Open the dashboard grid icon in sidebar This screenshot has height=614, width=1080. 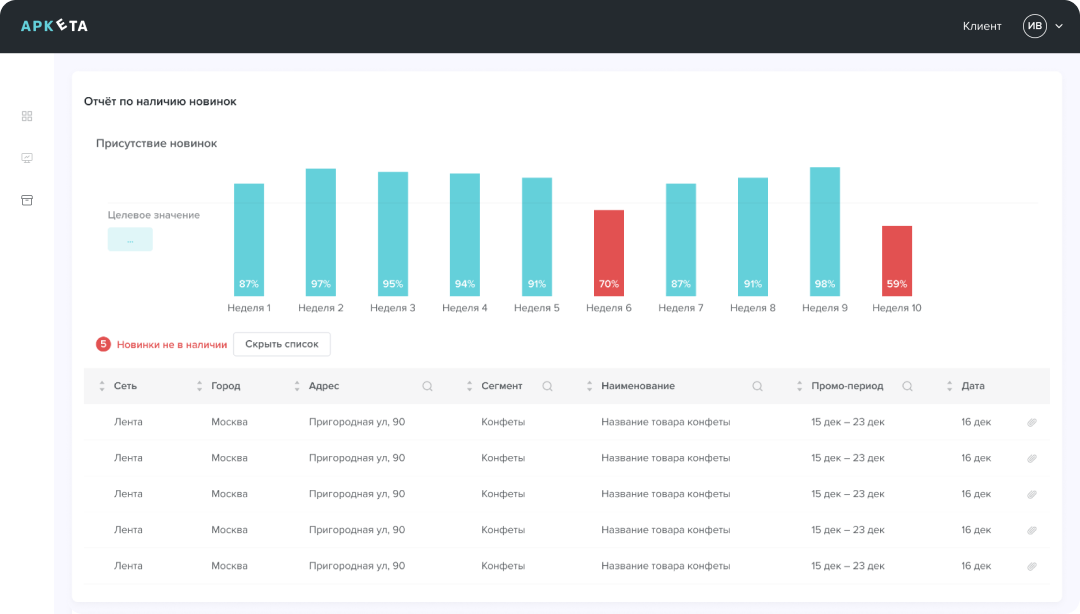pyautogui.click(x=27, y=116)
